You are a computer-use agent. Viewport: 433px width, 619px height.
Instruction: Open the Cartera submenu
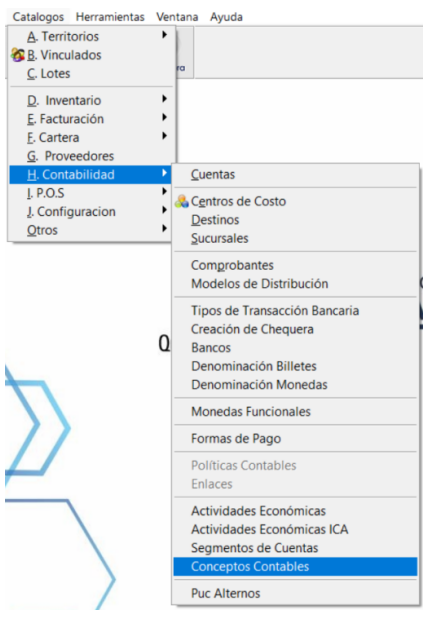(x=91, y=137)
